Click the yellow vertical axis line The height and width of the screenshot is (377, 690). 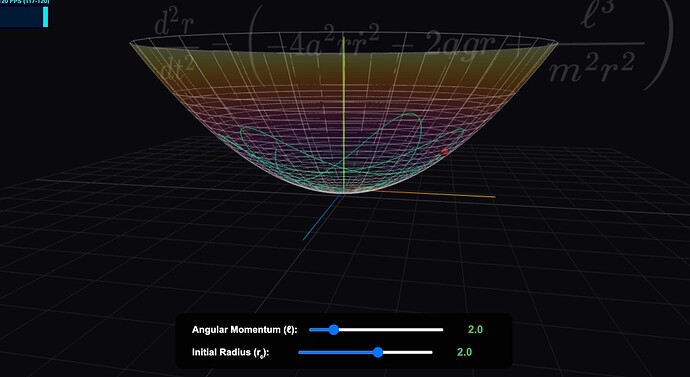pyautogui.click(x=344, y=110)
